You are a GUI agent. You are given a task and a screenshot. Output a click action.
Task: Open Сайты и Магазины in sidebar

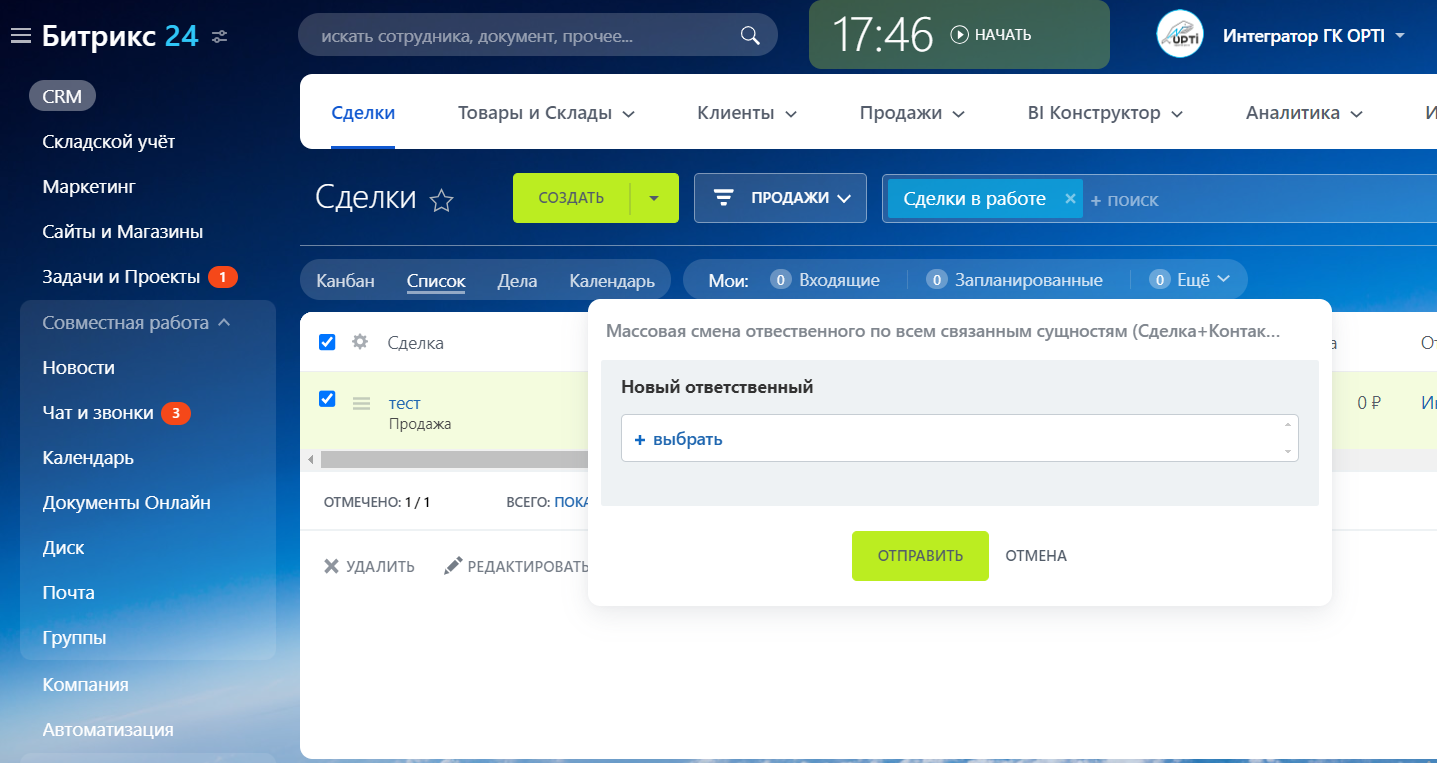[x=123, y=232]
